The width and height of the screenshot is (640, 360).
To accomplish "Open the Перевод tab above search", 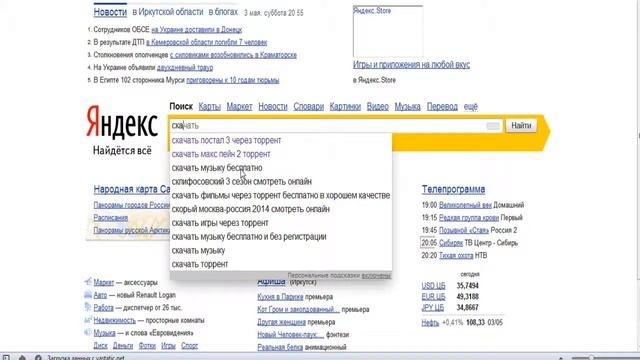I will (x=442, y=107).
